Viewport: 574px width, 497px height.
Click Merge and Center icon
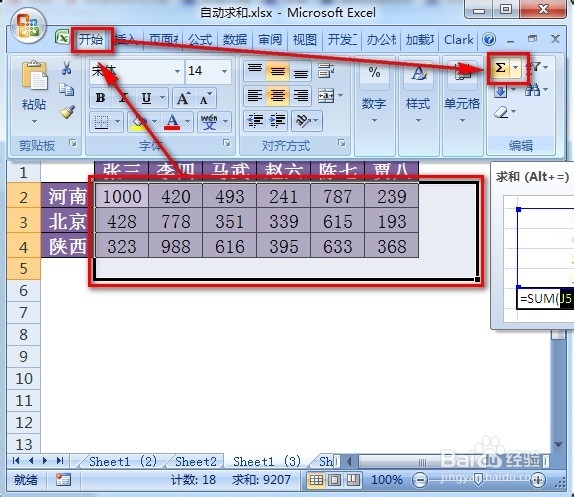point(326,96)
